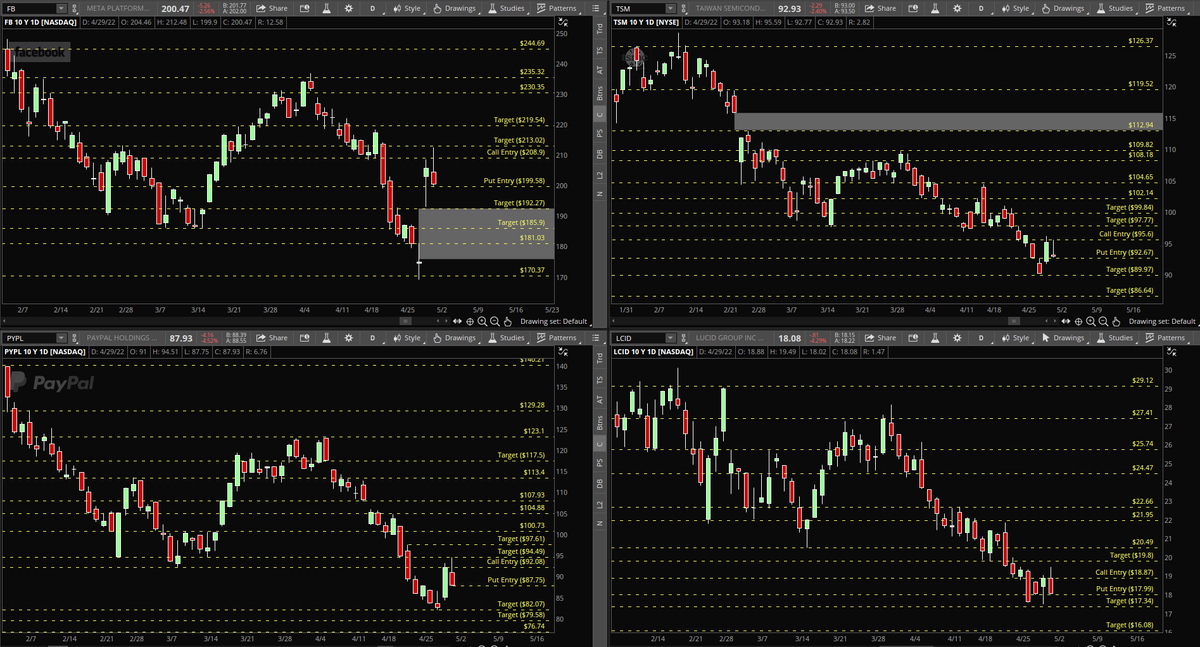Open Drawing set: Default under TSM chart
1200x647 pixels.
1162,322
